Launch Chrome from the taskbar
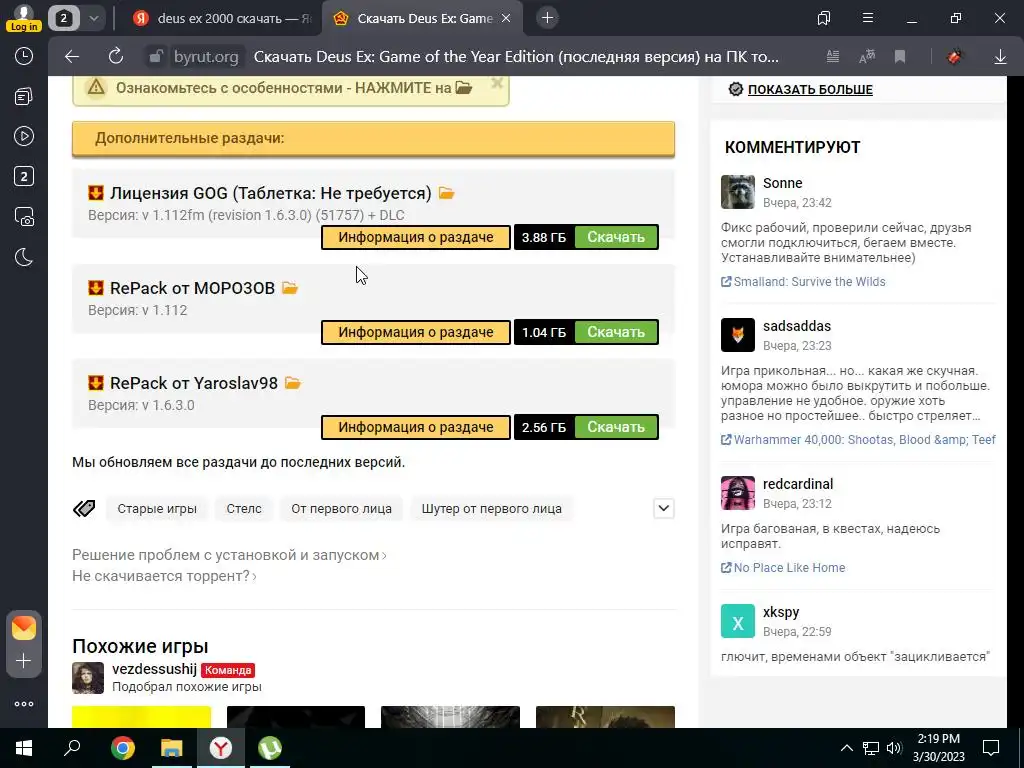The height and width of the screenshot is (768, 1024). point(122,748)
